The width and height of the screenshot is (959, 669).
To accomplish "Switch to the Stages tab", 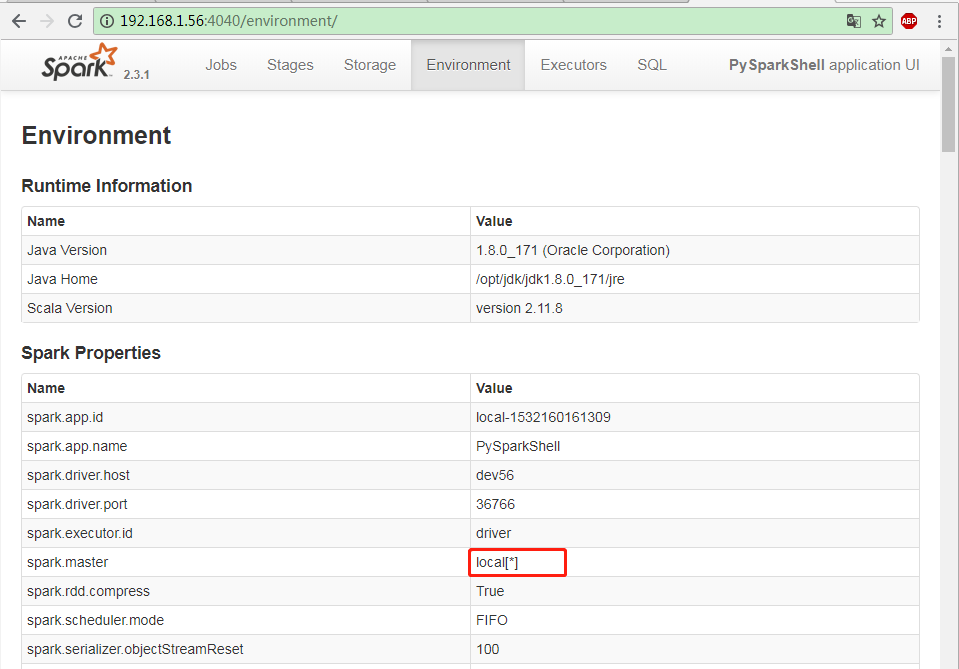I will coord(290,65).
